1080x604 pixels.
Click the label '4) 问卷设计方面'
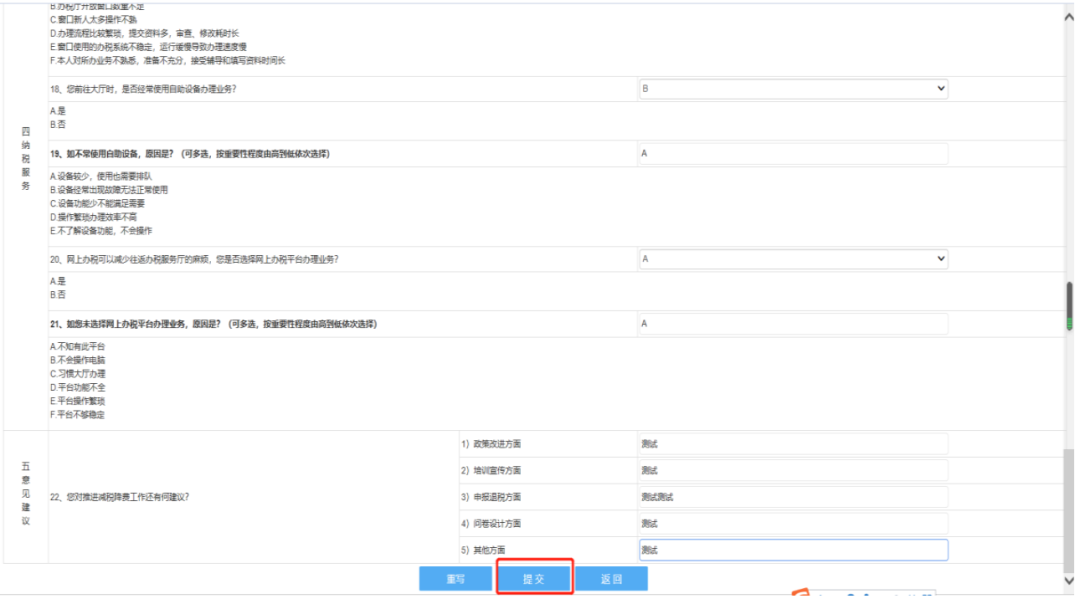[x=491, y=523]
